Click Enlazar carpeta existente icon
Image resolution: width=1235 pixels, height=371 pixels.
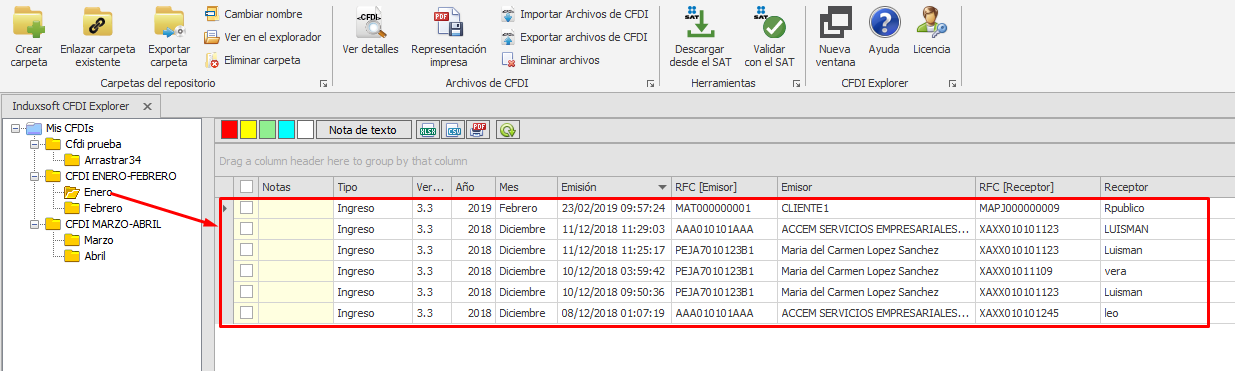click(97, 21)
